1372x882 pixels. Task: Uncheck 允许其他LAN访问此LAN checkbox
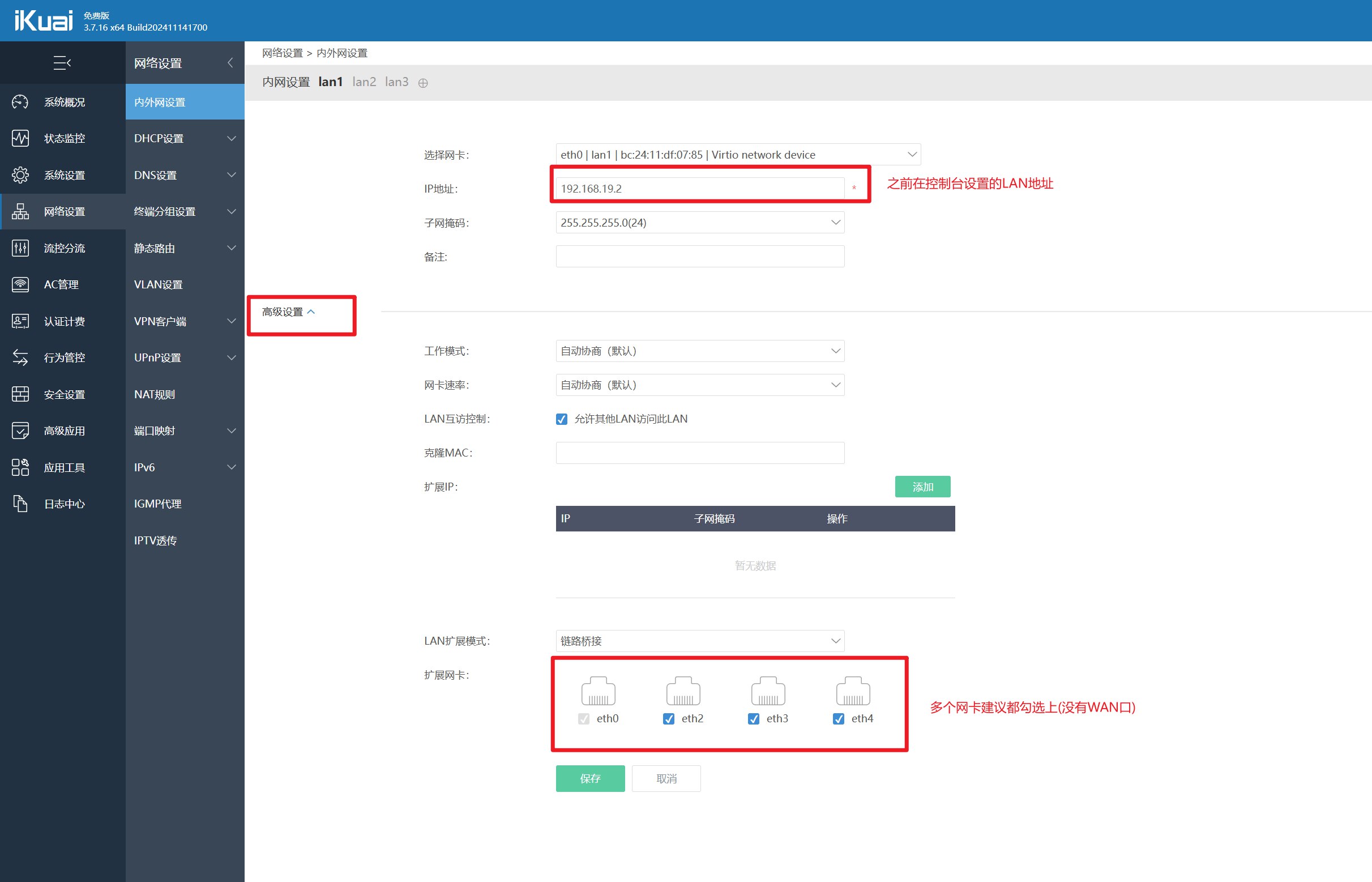pyautogui.click(x=562, y=419)
